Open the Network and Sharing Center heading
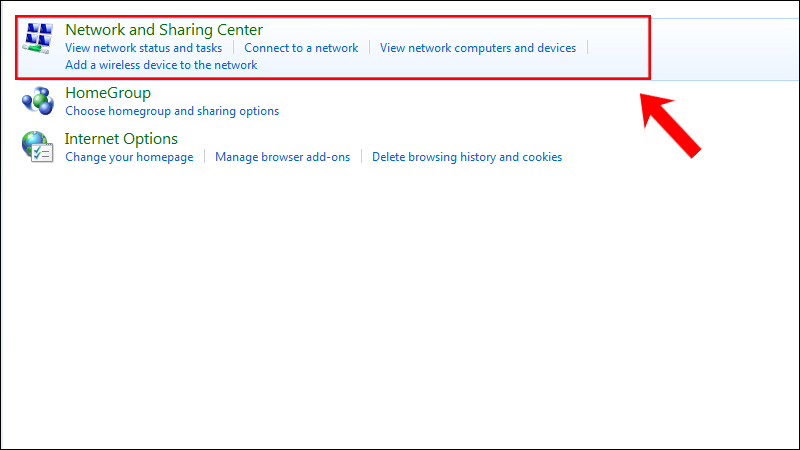 [164, 30]
